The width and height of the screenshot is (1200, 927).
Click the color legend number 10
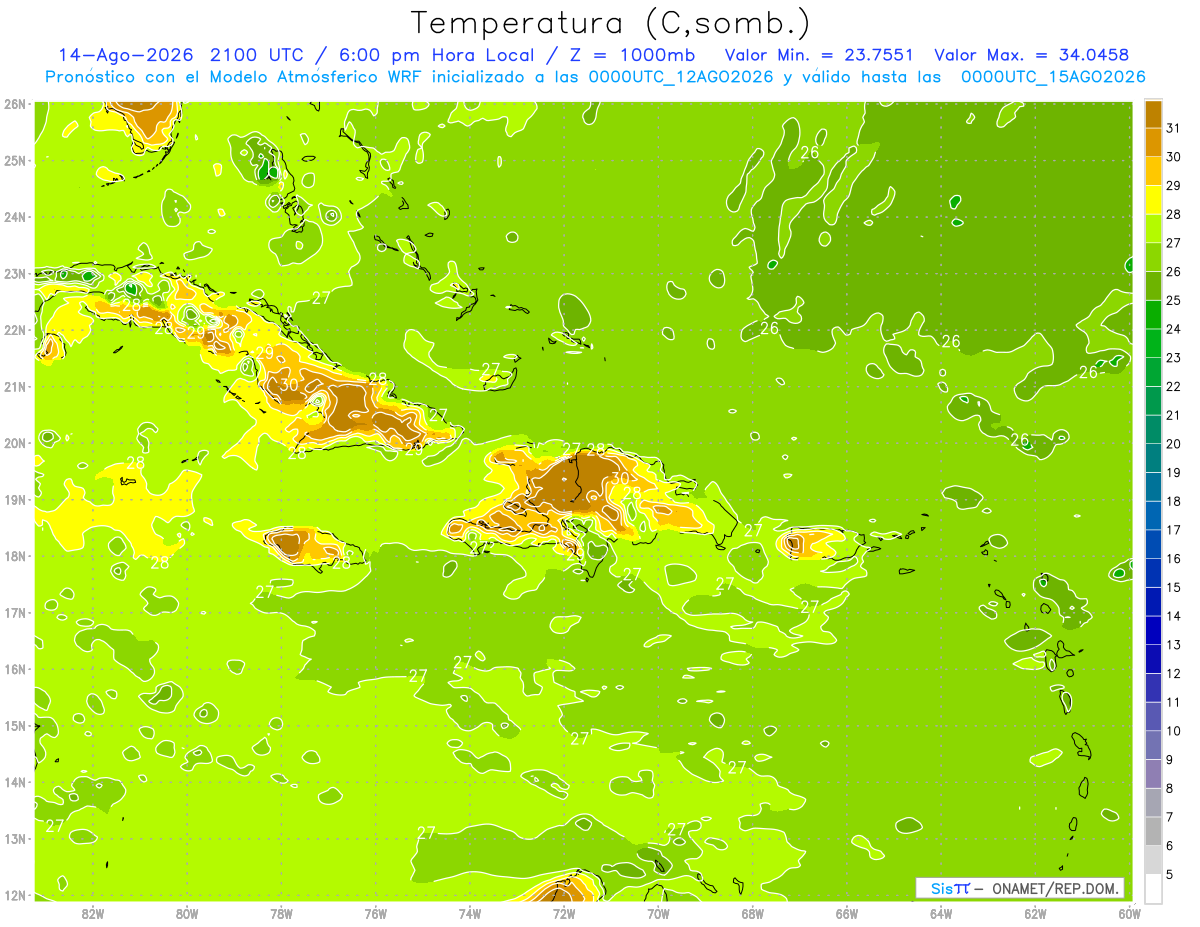pos(1174,731)
